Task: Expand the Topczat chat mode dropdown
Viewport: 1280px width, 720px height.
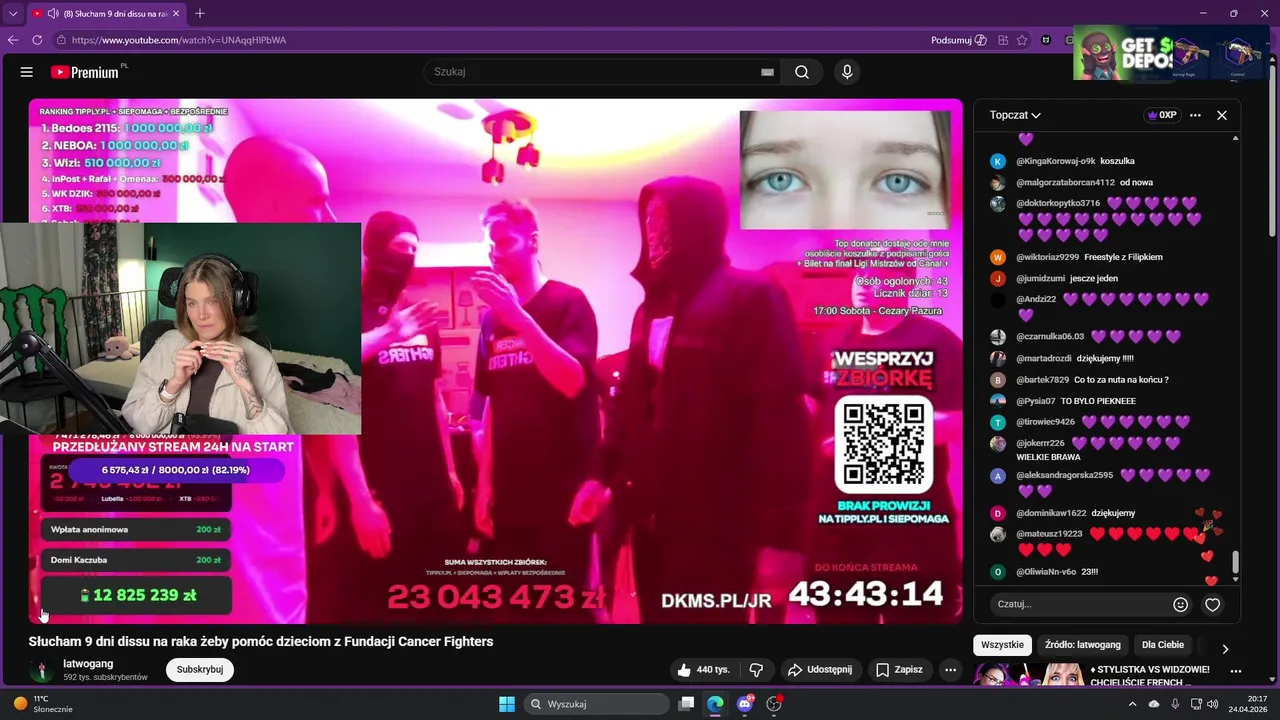Action: (x=1015, y=115)
